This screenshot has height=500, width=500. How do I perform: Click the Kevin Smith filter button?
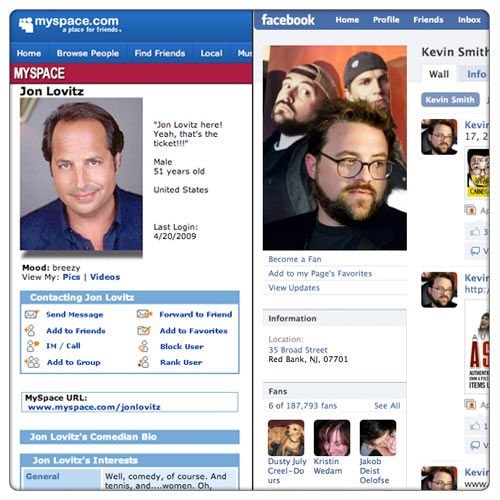(450, 100)
